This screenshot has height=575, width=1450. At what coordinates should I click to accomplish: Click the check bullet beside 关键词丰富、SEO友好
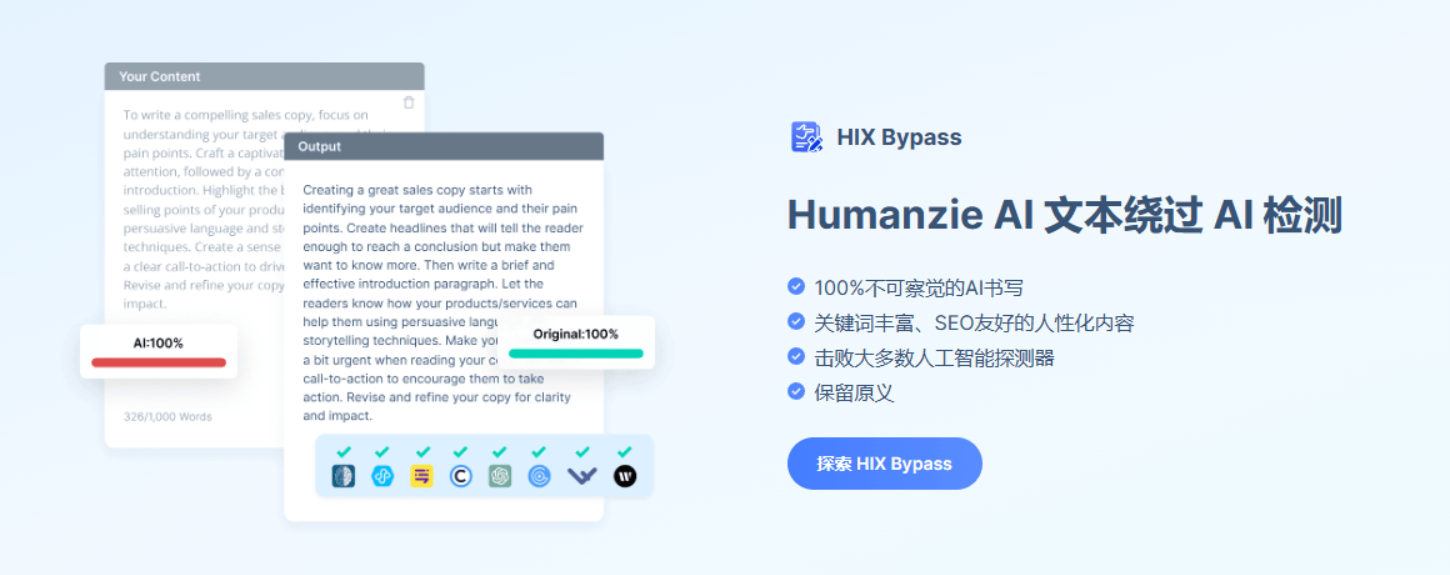(x=796, y=322)
